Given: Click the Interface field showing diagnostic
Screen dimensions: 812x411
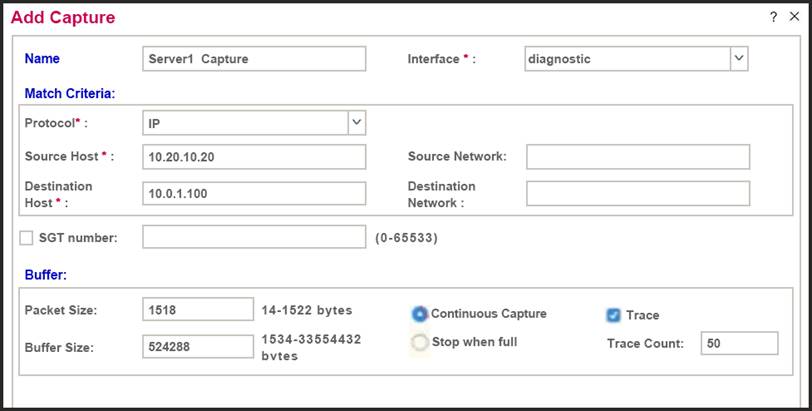Looking at the screenshot, I should coord(626,59).
